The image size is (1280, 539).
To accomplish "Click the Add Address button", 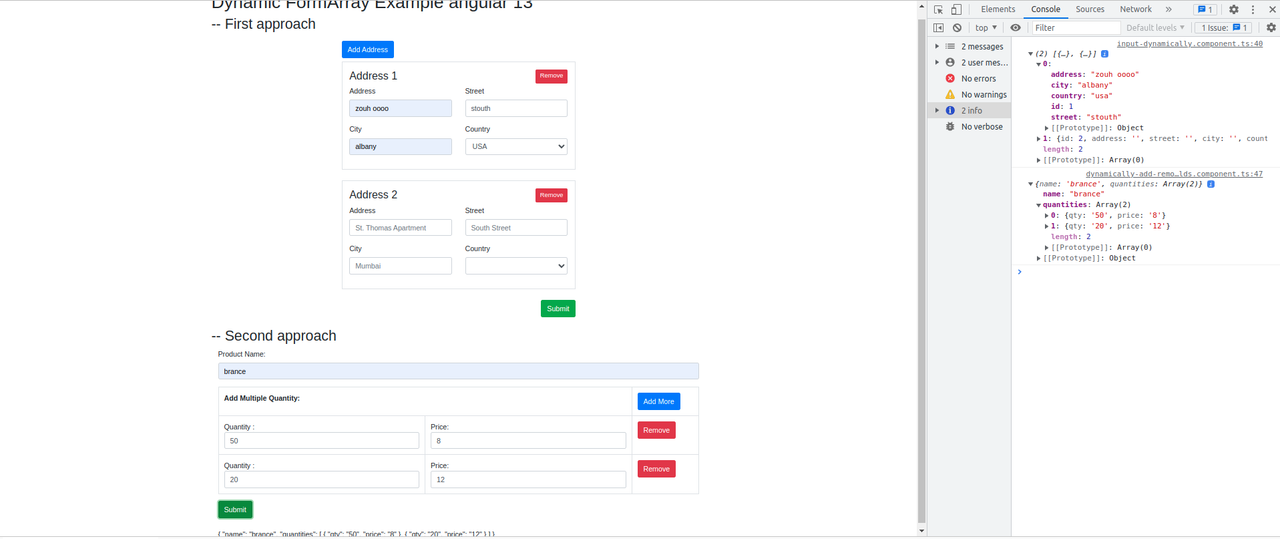I will [368, 49].
